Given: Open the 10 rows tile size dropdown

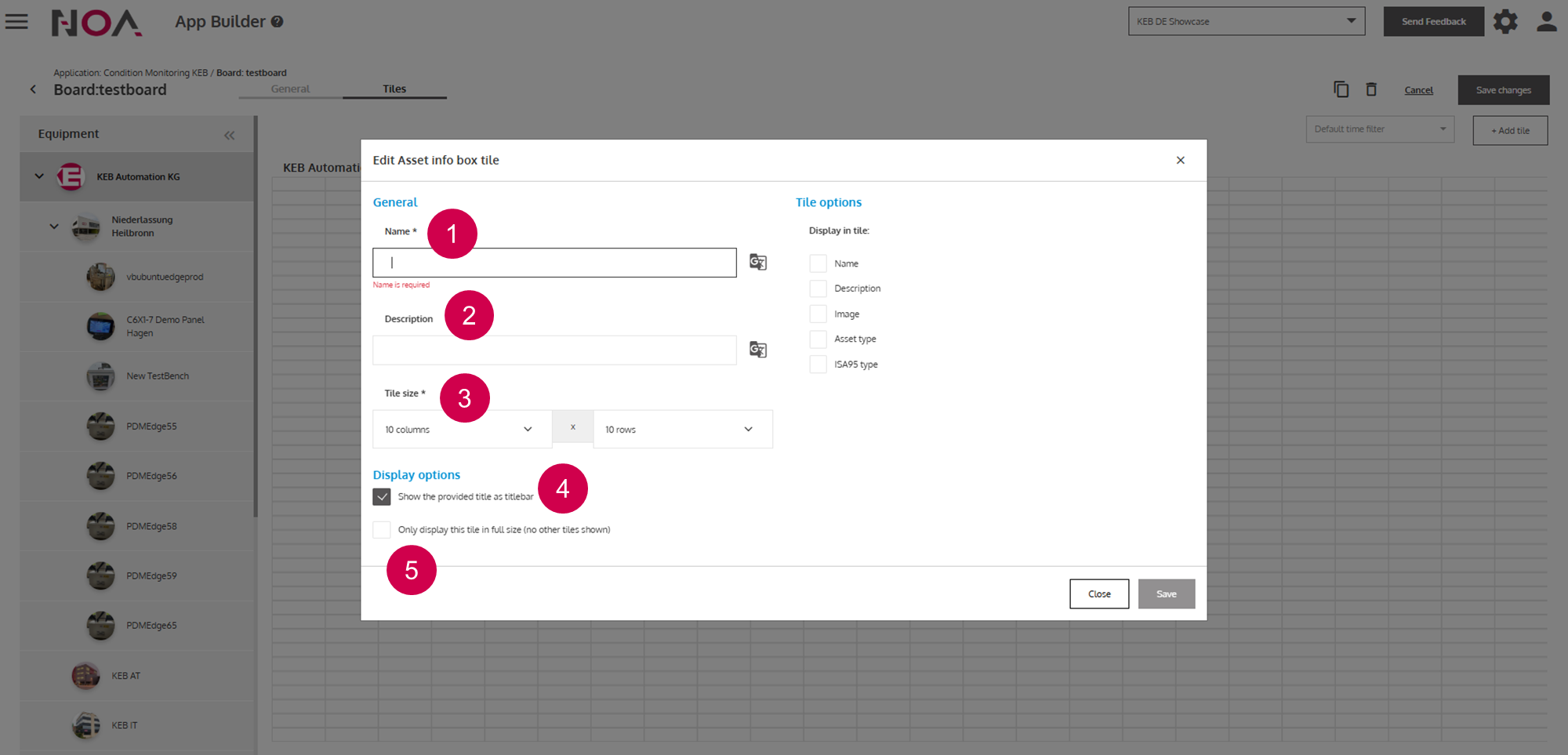Looking at the screenshot, I should (682, 430).
